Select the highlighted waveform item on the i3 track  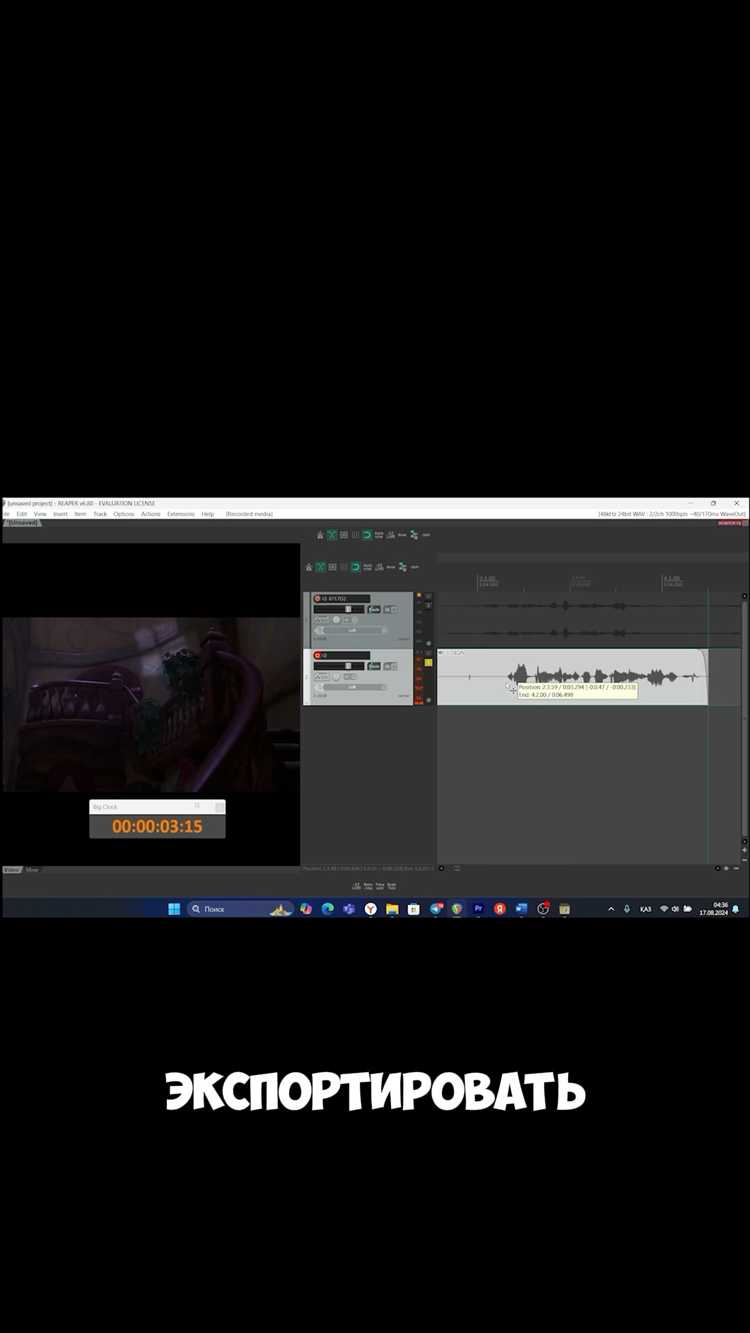click(572, 677)
